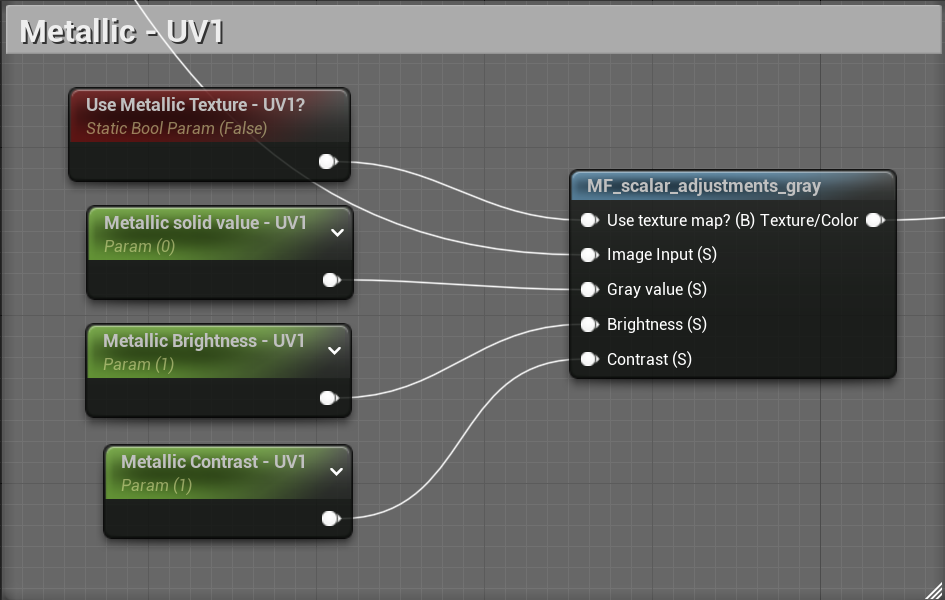The width and height of the screenshot is (945, 600).
Task: Click the comment box resize handle corner
Action: click(x=934, y=590)
